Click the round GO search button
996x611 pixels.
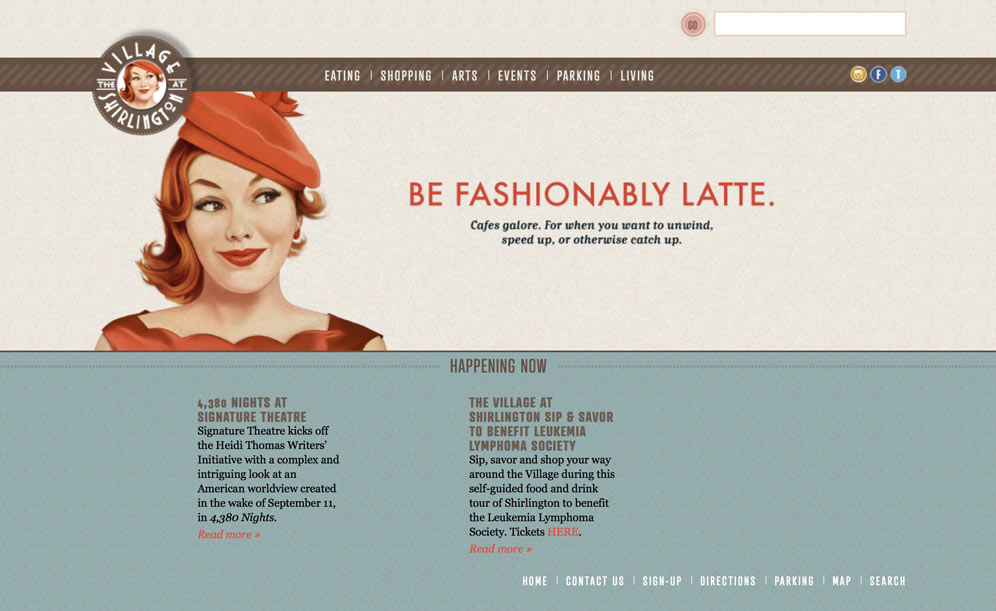pyautogui.click(x=693, y=25)
